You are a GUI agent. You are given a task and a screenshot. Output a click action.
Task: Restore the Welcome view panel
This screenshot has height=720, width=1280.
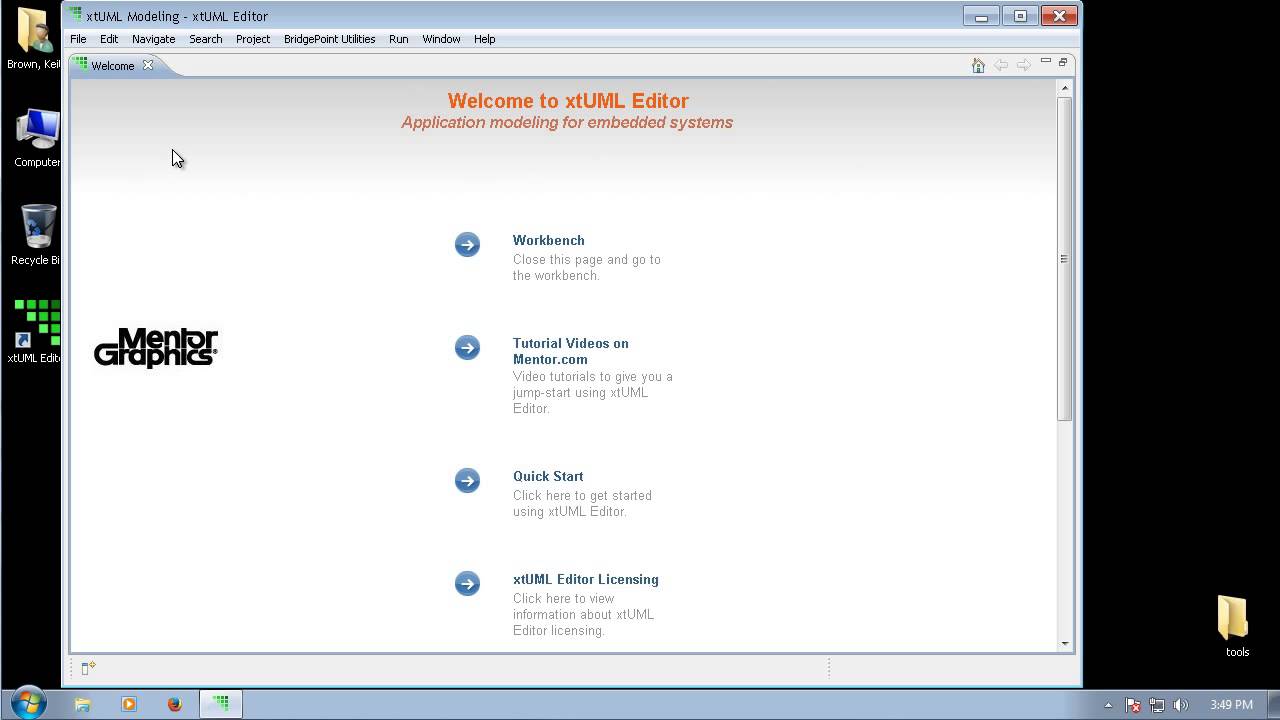pyautogui.click(x=1063, y=62)
